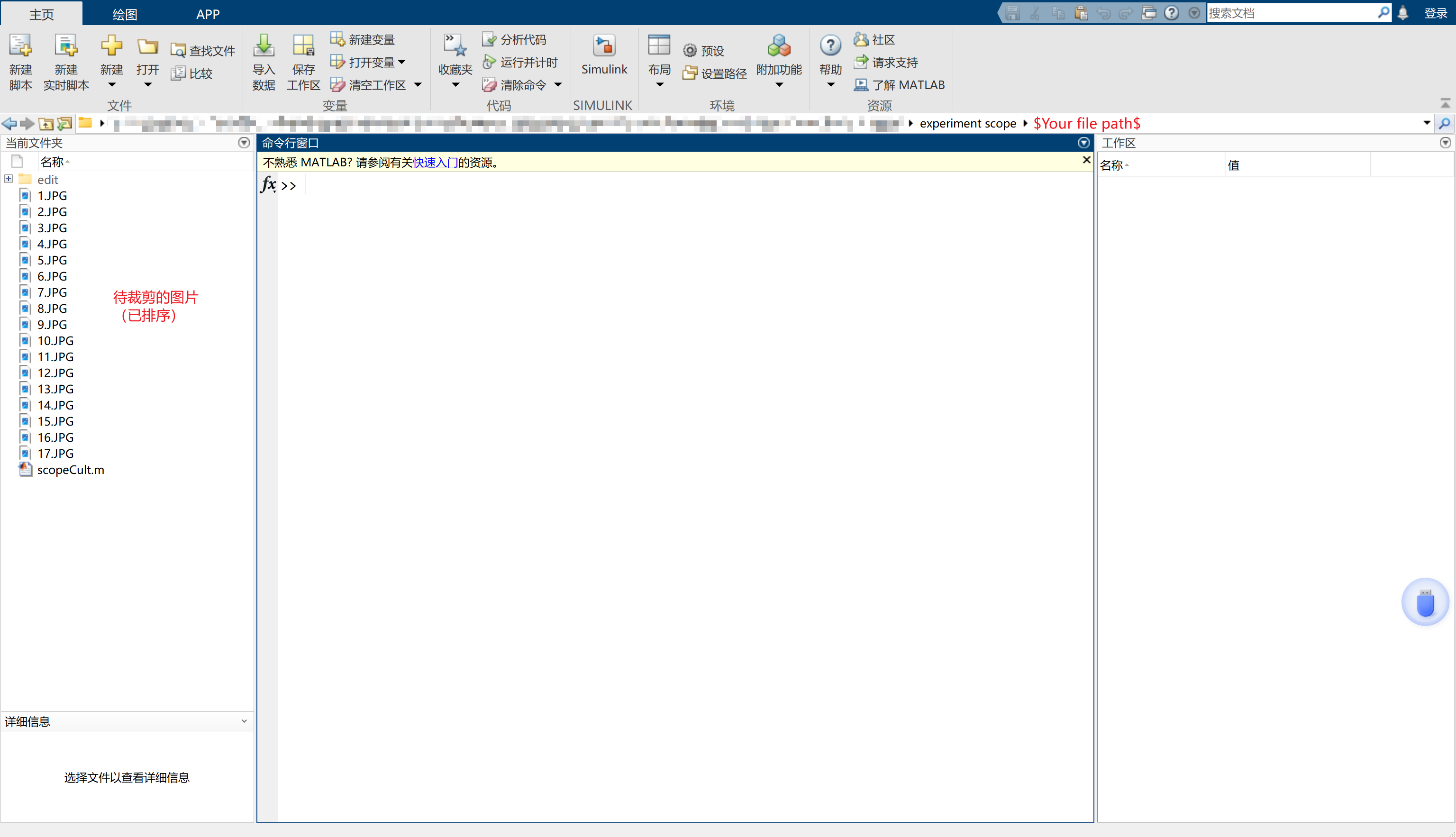Switch to the APP tab
Image resolution: width=1456 pixels, height=837 pixels.
(x=208, y=14)
